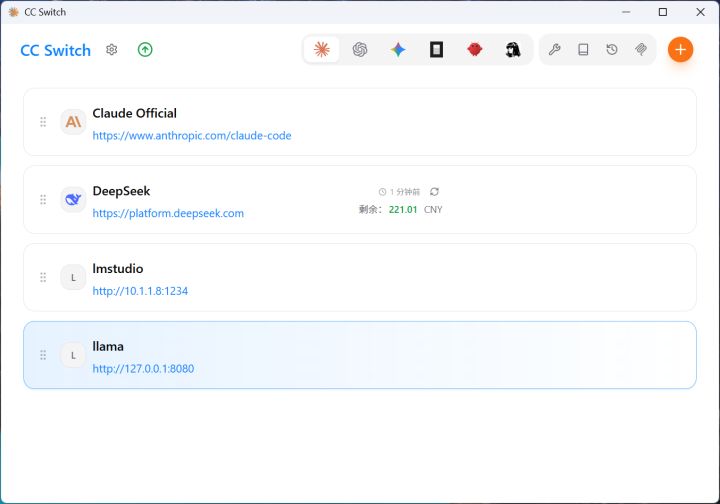Open the anthropic.com claude-code link

pos(192,135)
